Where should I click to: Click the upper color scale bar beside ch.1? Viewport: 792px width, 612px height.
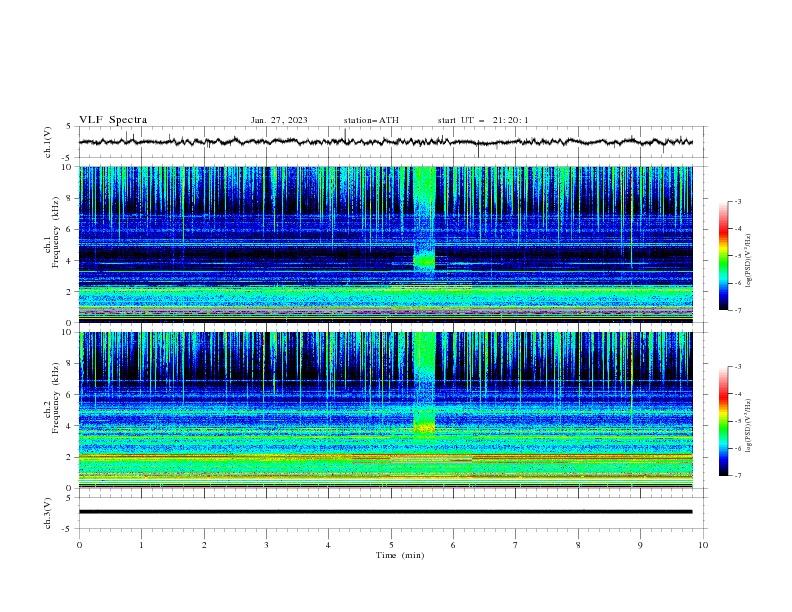724,256
